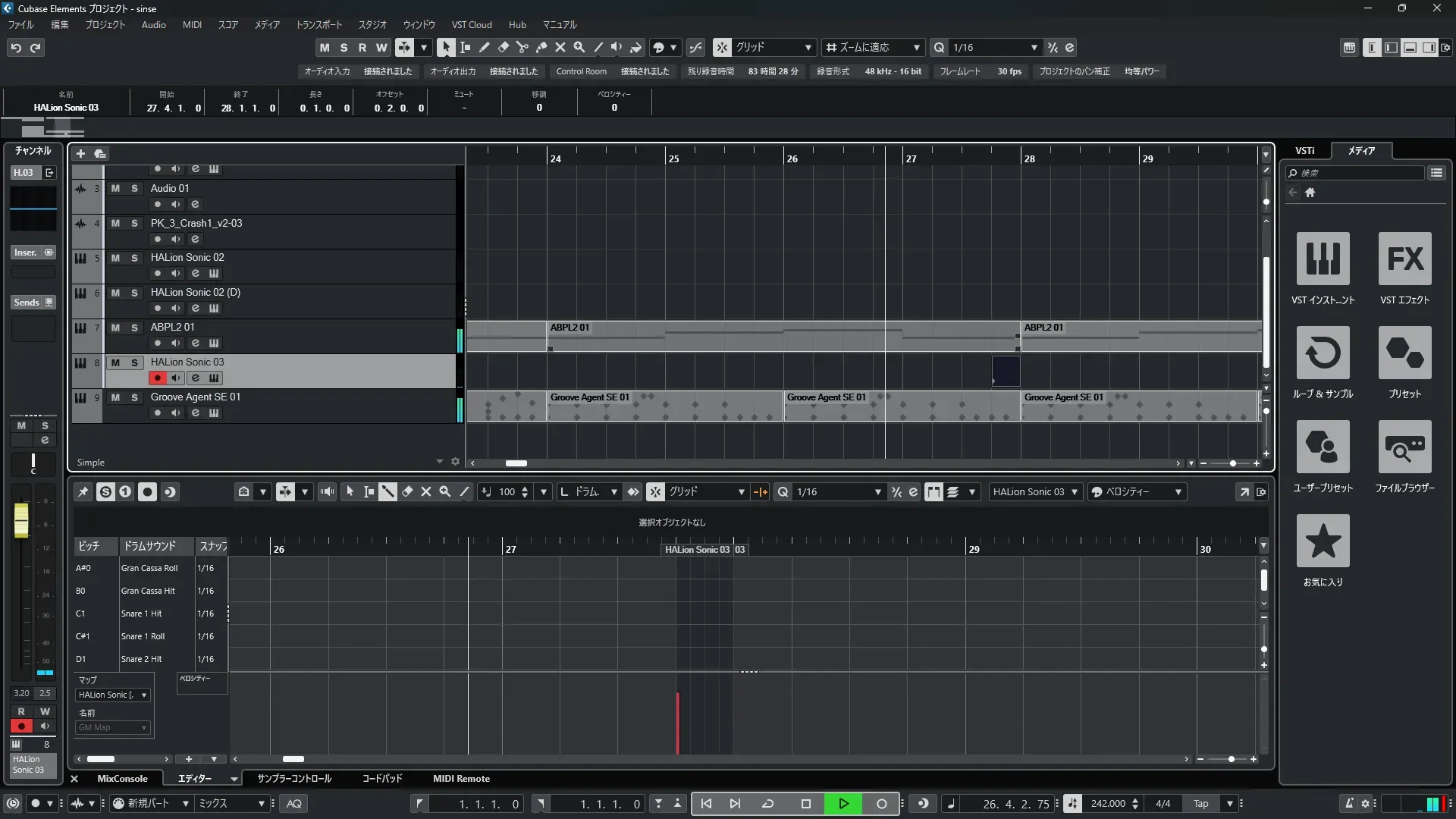Open the VST Instruments media tile

tap(1323, 259)
